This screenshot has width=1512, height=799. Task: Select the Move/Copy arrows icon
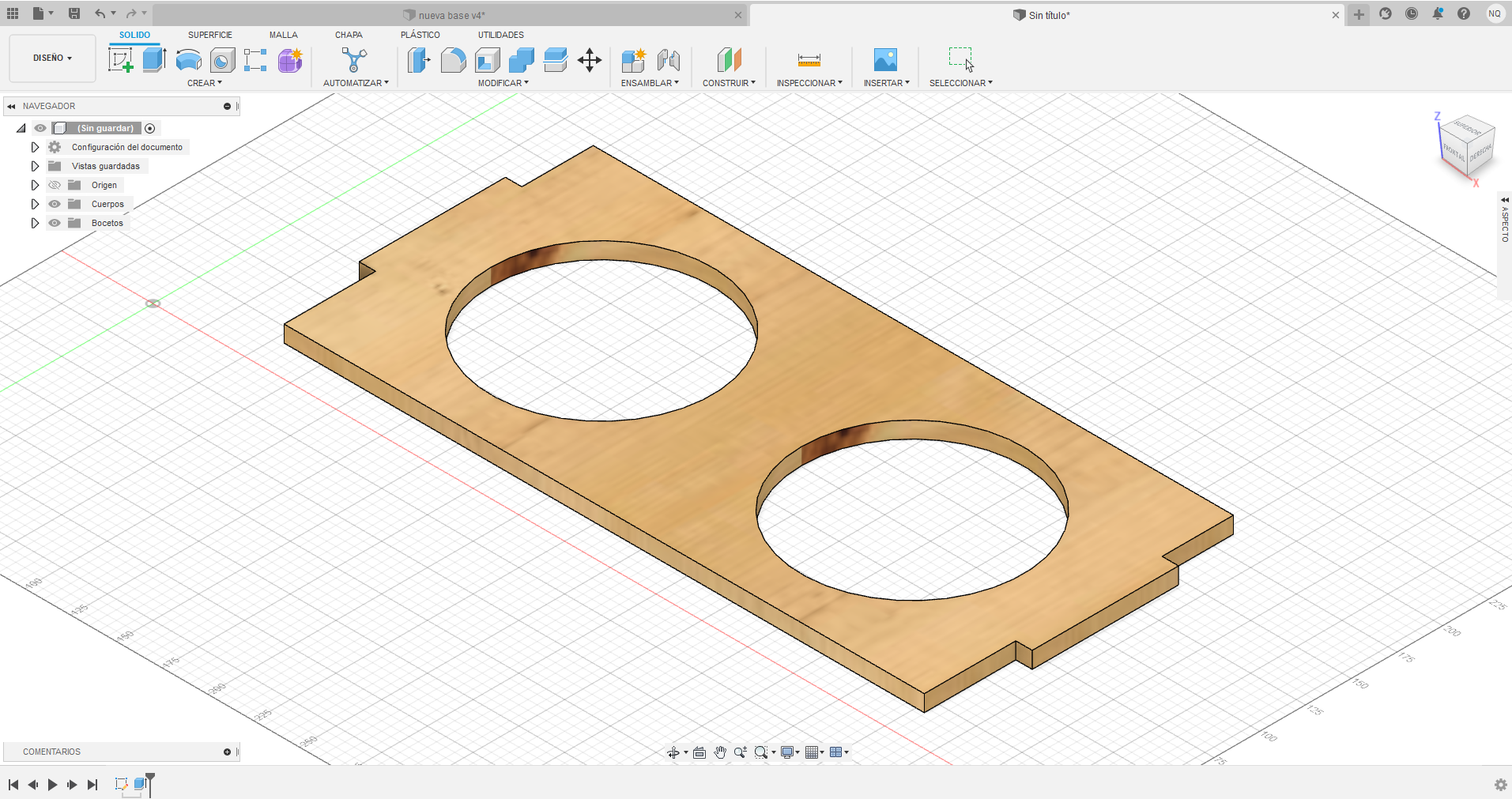[590, 60]
